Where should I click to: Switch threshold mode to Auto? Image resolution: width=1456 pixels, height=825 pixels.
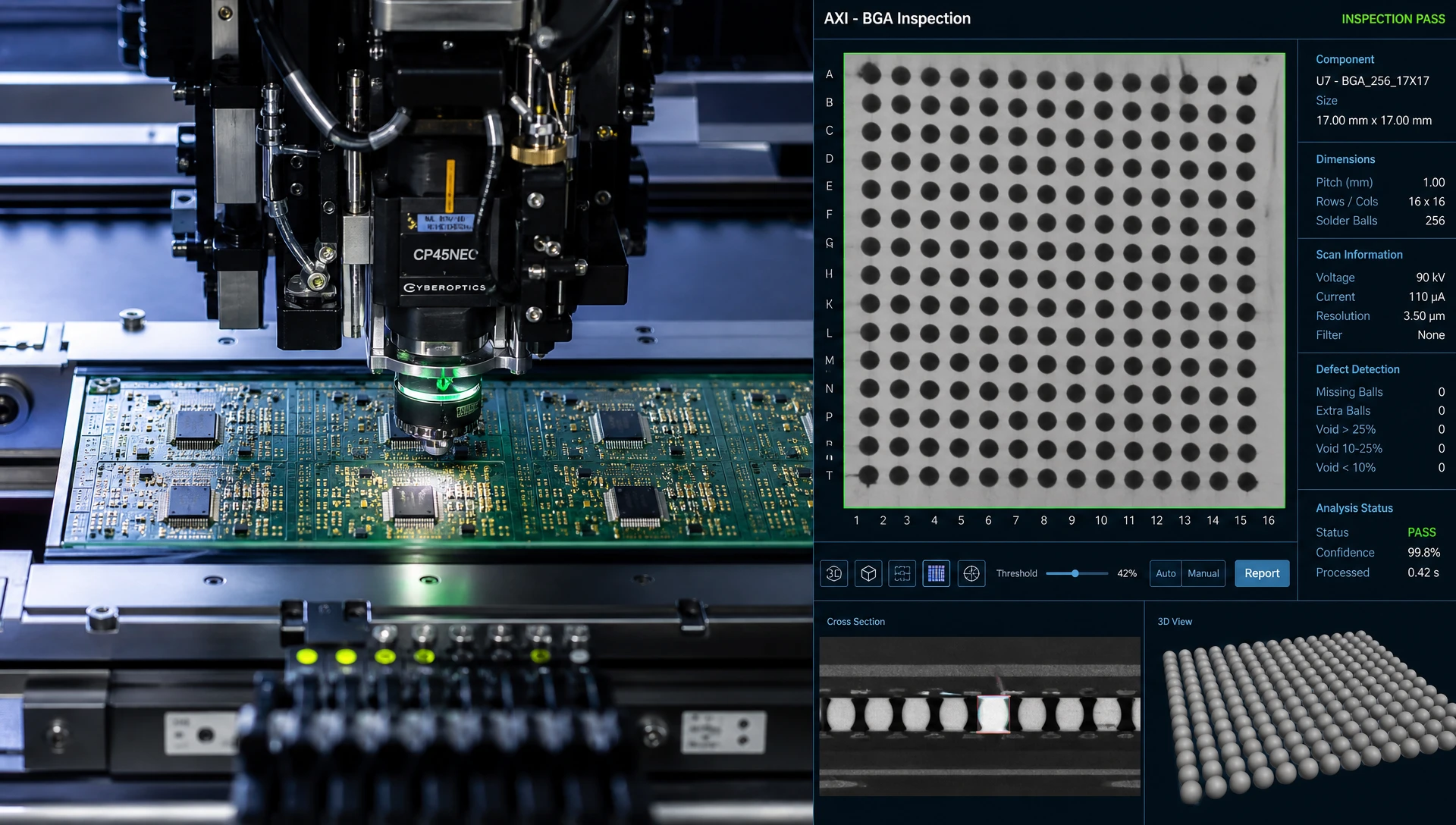1166,573
